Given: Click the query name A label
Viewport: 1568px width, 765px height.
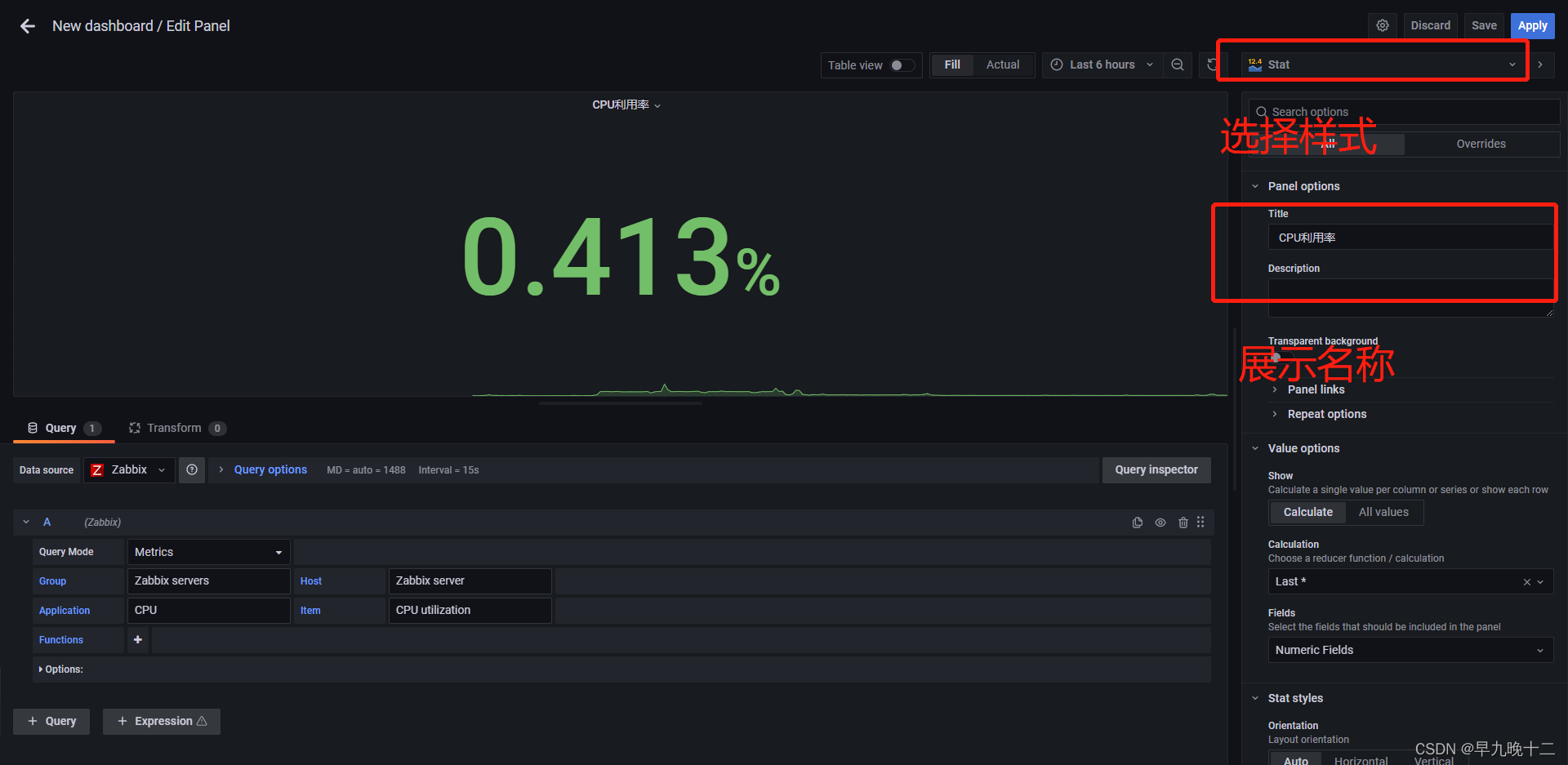Looking at the screenshot, I should [47, 522].
